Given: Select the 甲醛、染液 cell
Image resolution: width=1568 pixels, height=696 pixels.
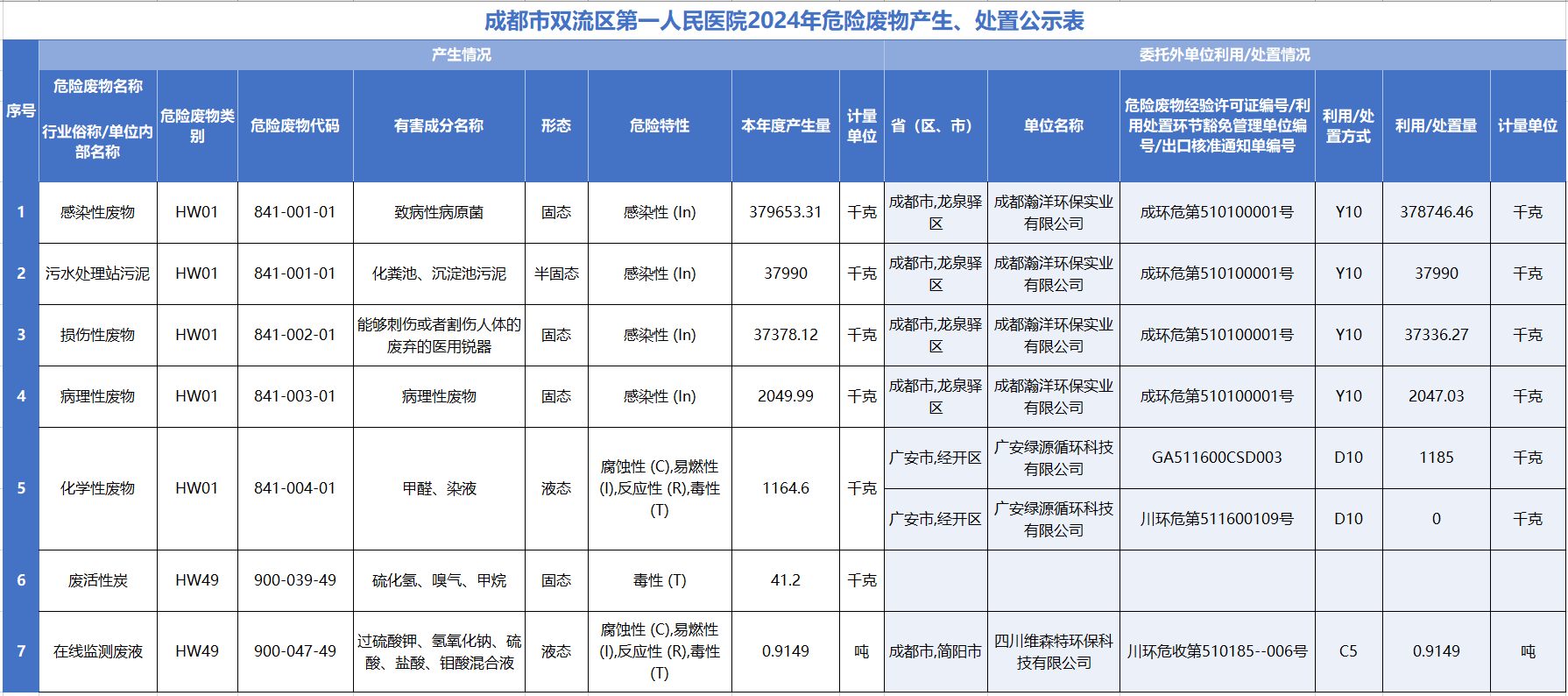Looking at the screenshot, I should click(439, 488).
